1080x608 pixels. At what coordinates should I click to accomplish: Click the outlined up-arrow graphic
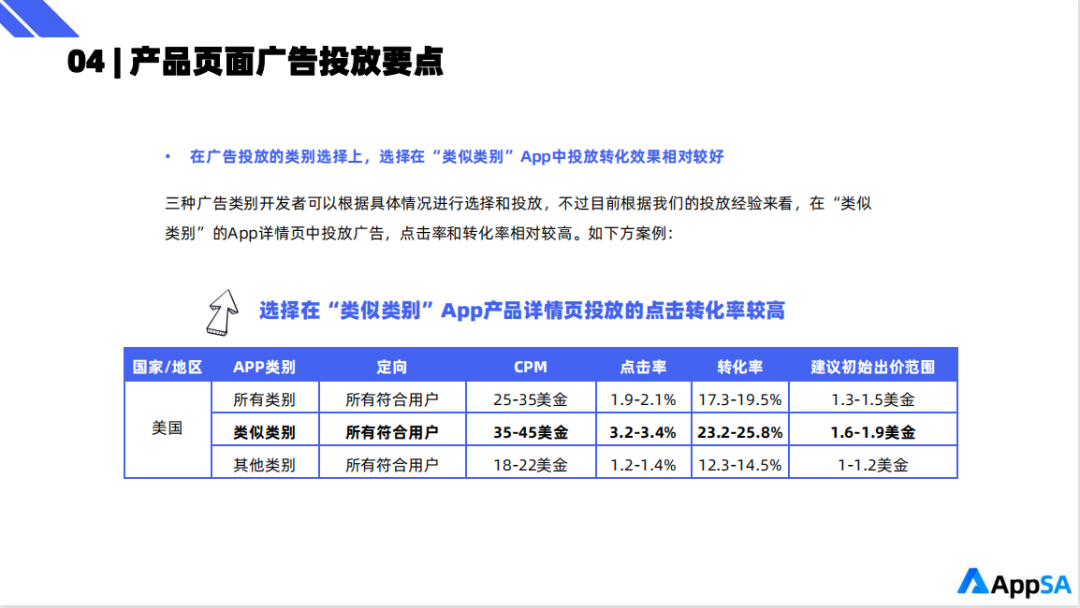coord(222,313)
